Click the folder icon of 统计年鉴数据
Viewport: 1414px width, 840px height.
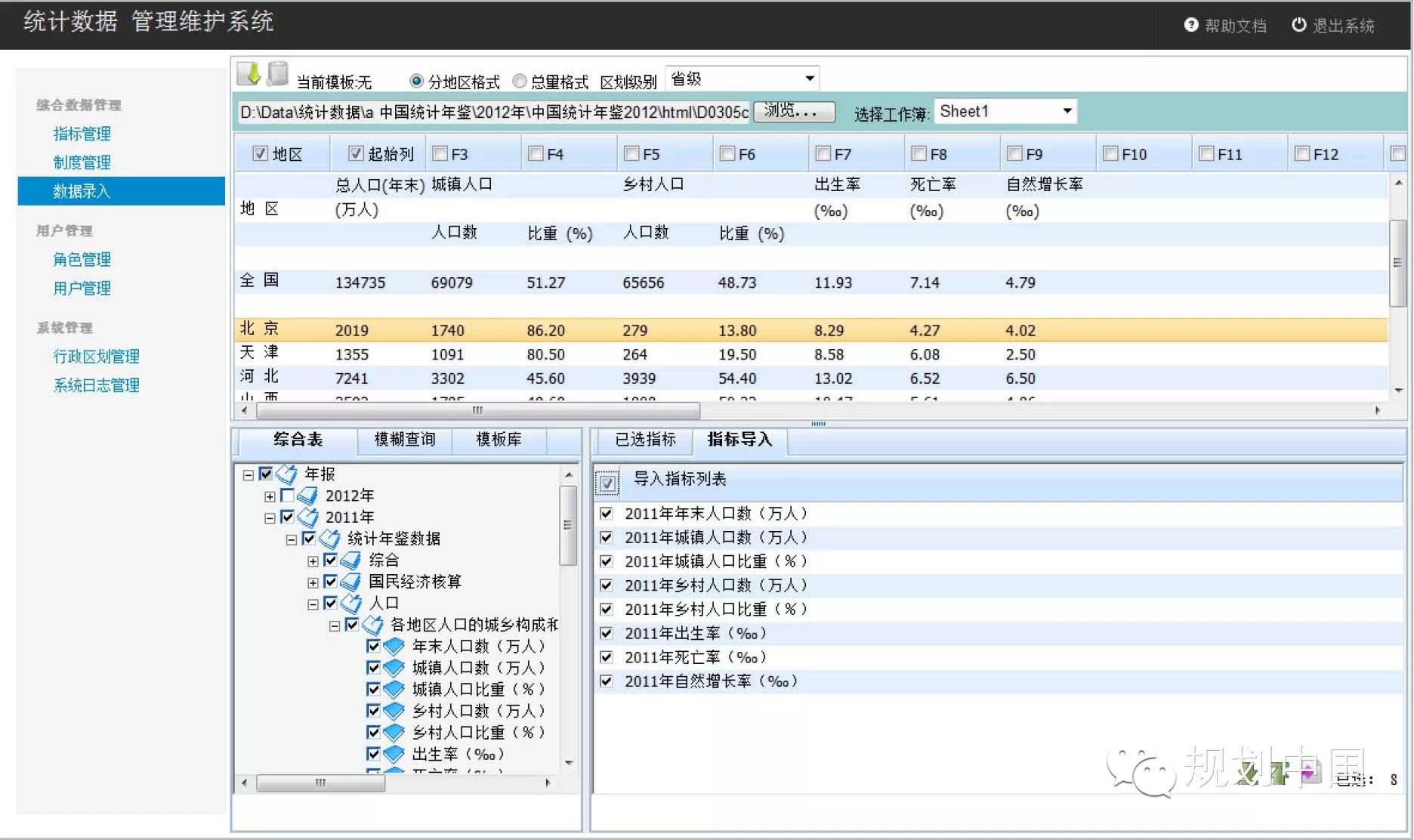329,539
